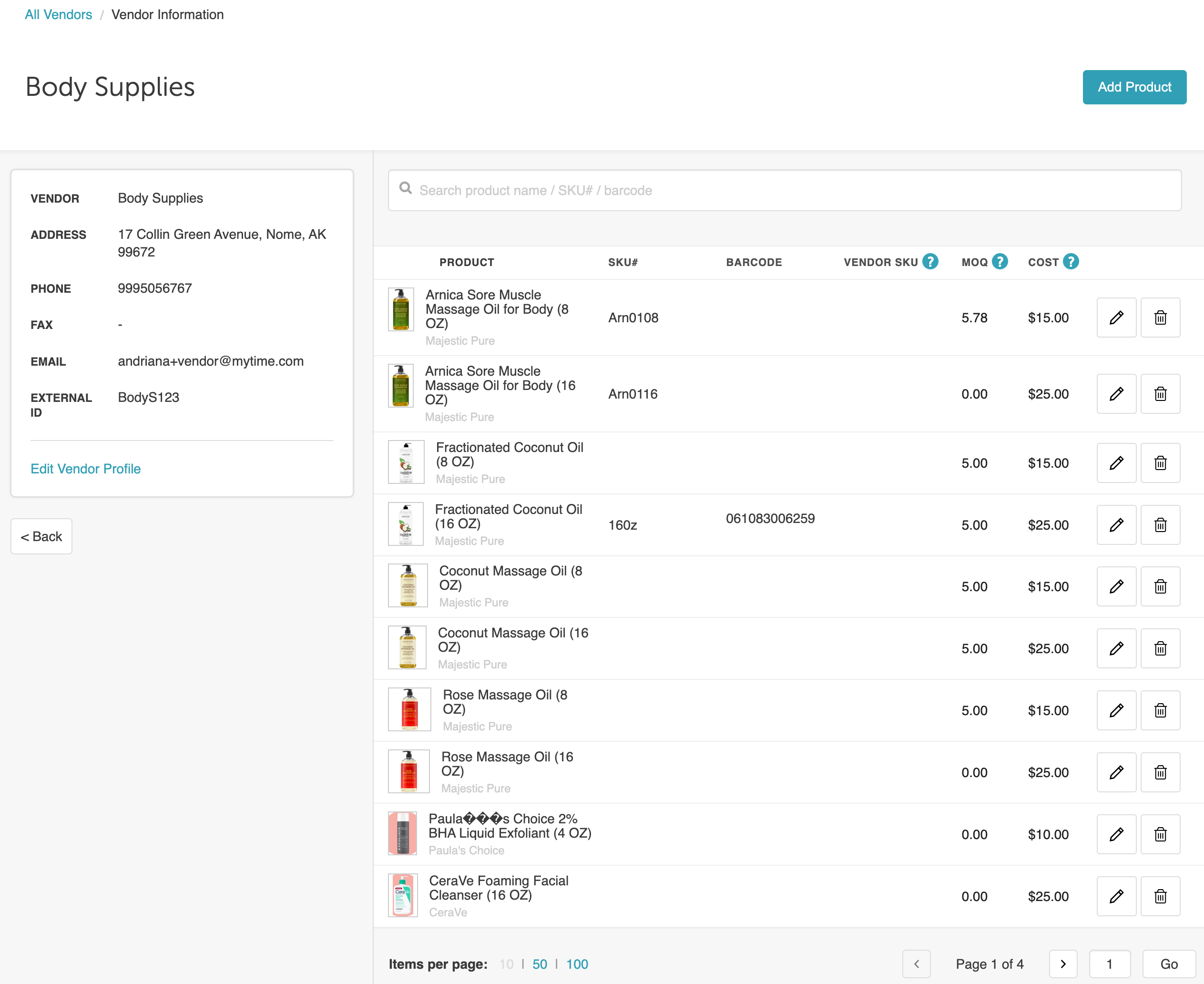The height and width of the screenshot is (984, 1204).
Task: Edit Fractionated Coconut Oil (16 OZ) entry
Action: [1116, 525]
